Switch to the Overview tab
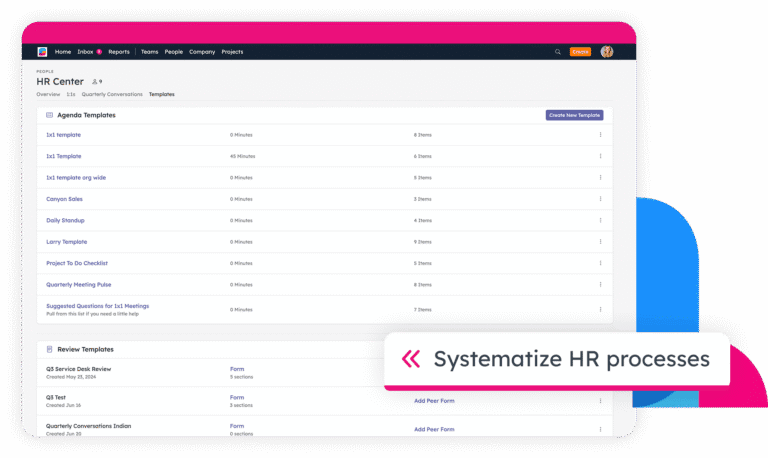Viewport: 768px width, 458px height. [x=48, y=94]
